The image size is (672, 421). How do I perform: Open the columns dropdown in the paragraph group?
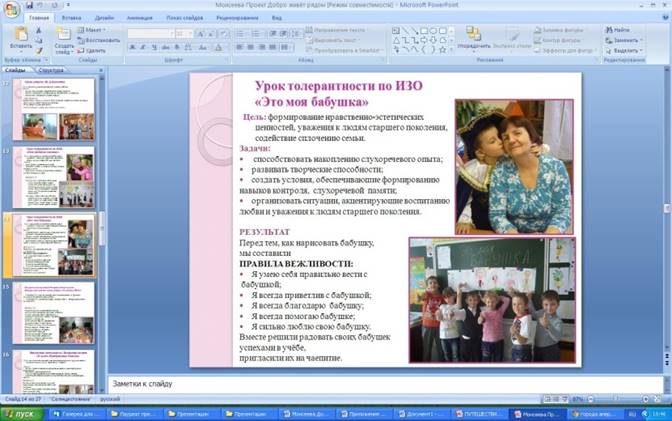[286, 47]
